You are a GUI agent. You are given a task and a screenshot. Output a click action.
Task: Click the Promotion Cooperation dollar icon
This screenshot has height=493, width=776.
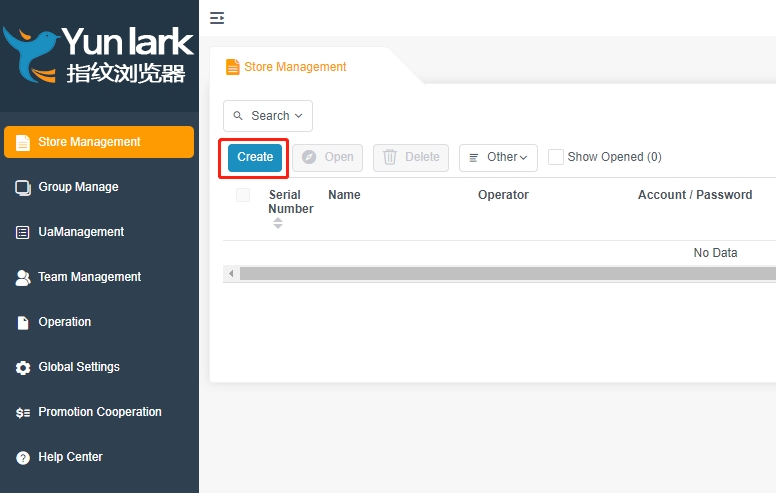coord(22,412)
